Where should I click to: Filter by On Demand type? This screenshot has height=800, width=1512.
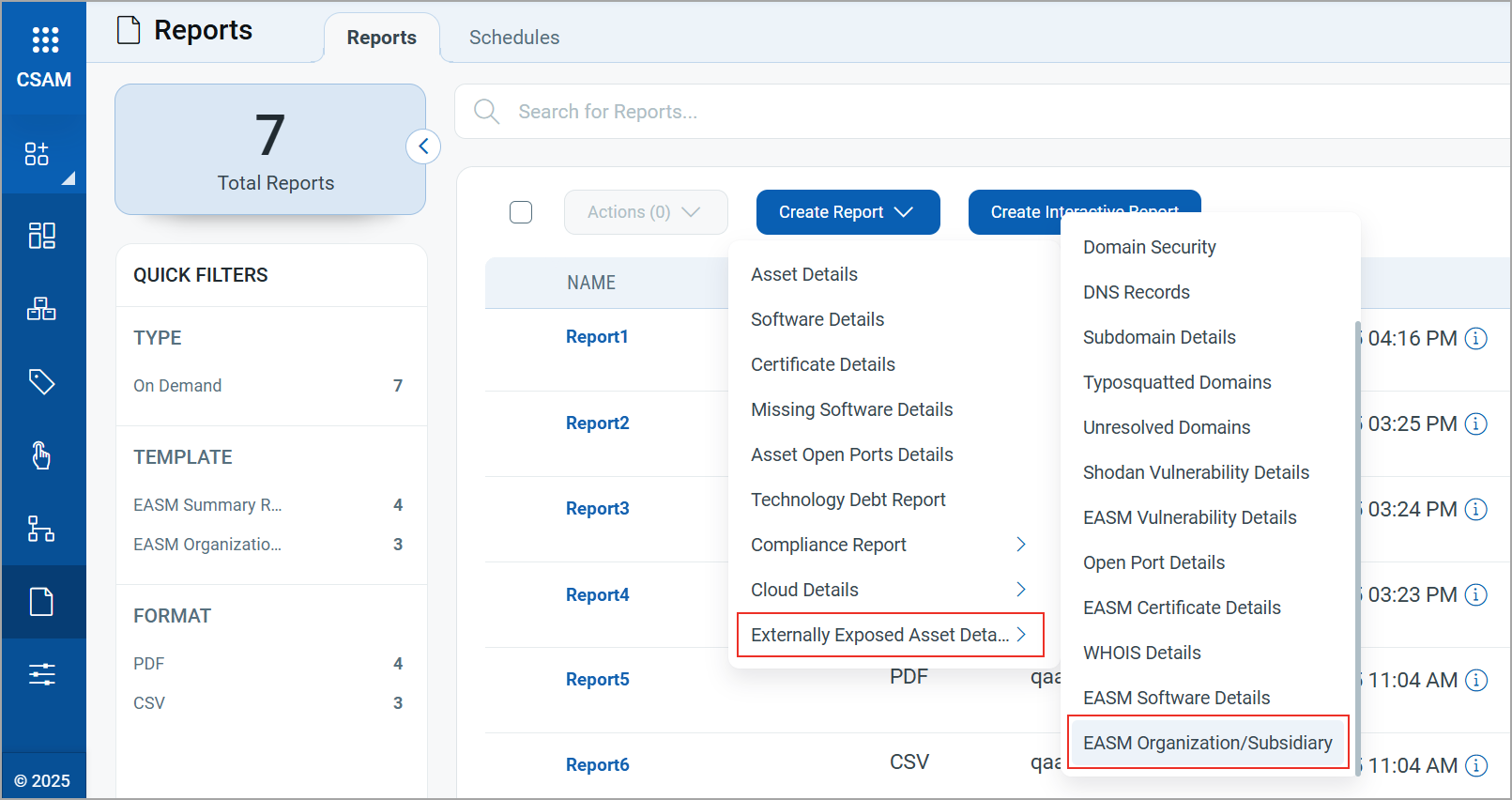click(177, 386)
